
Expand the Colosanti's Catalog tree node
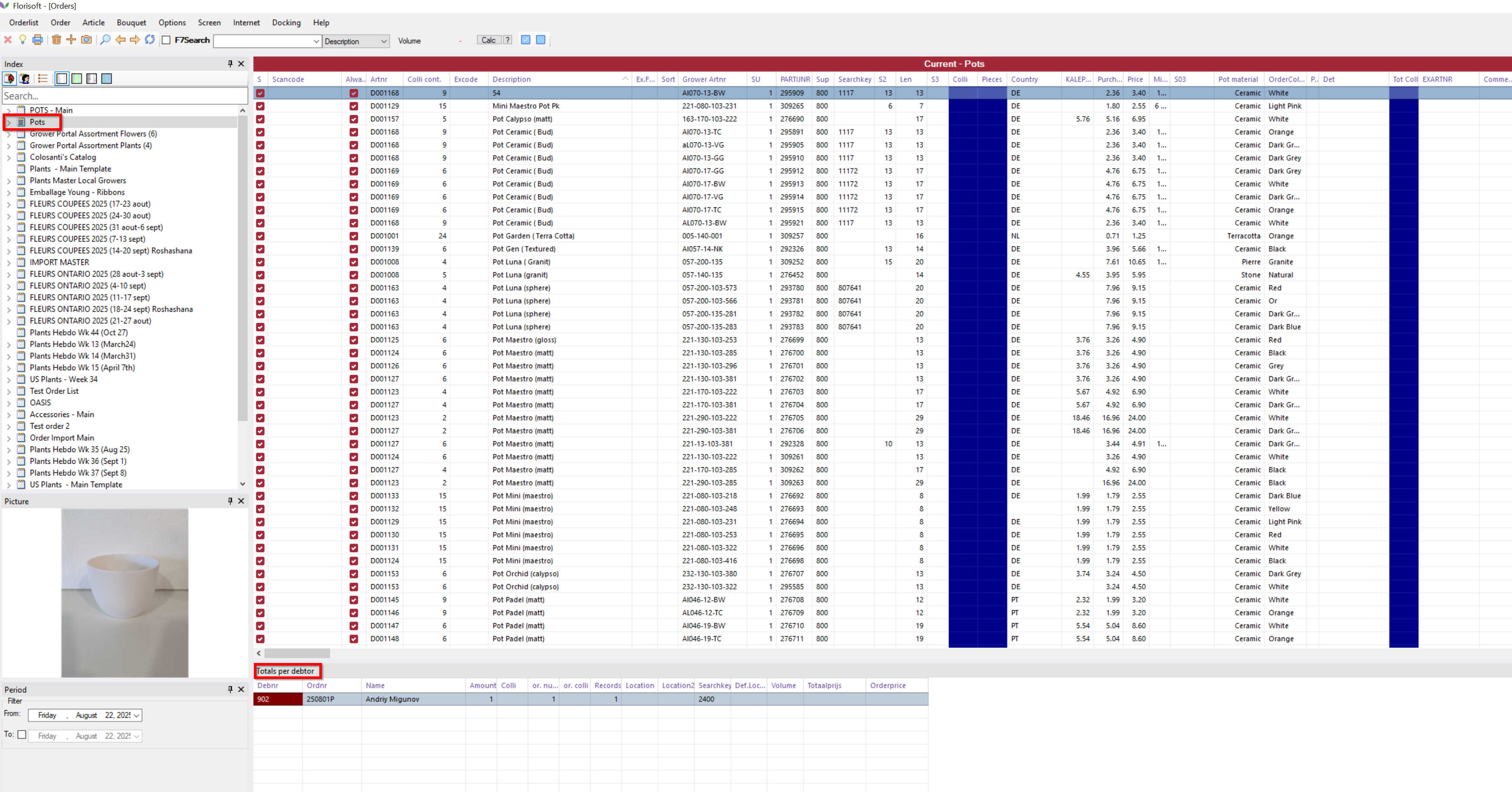click(x=9, y=157)
